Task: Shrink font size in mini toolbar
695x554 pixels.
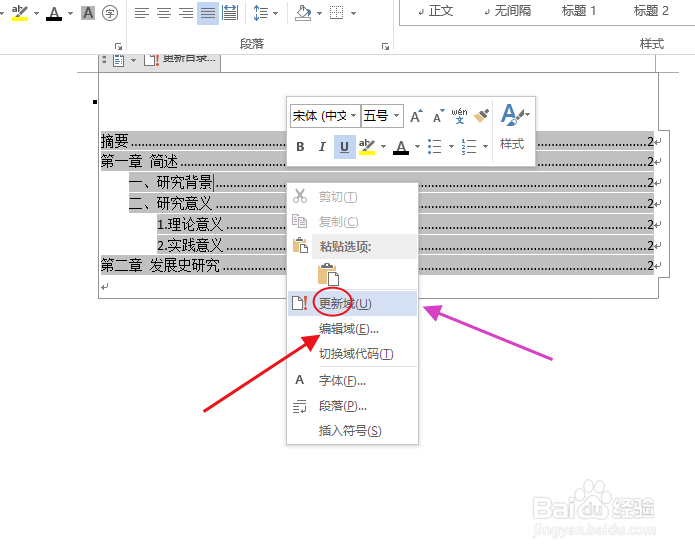Action: click(x=438, y=116)
